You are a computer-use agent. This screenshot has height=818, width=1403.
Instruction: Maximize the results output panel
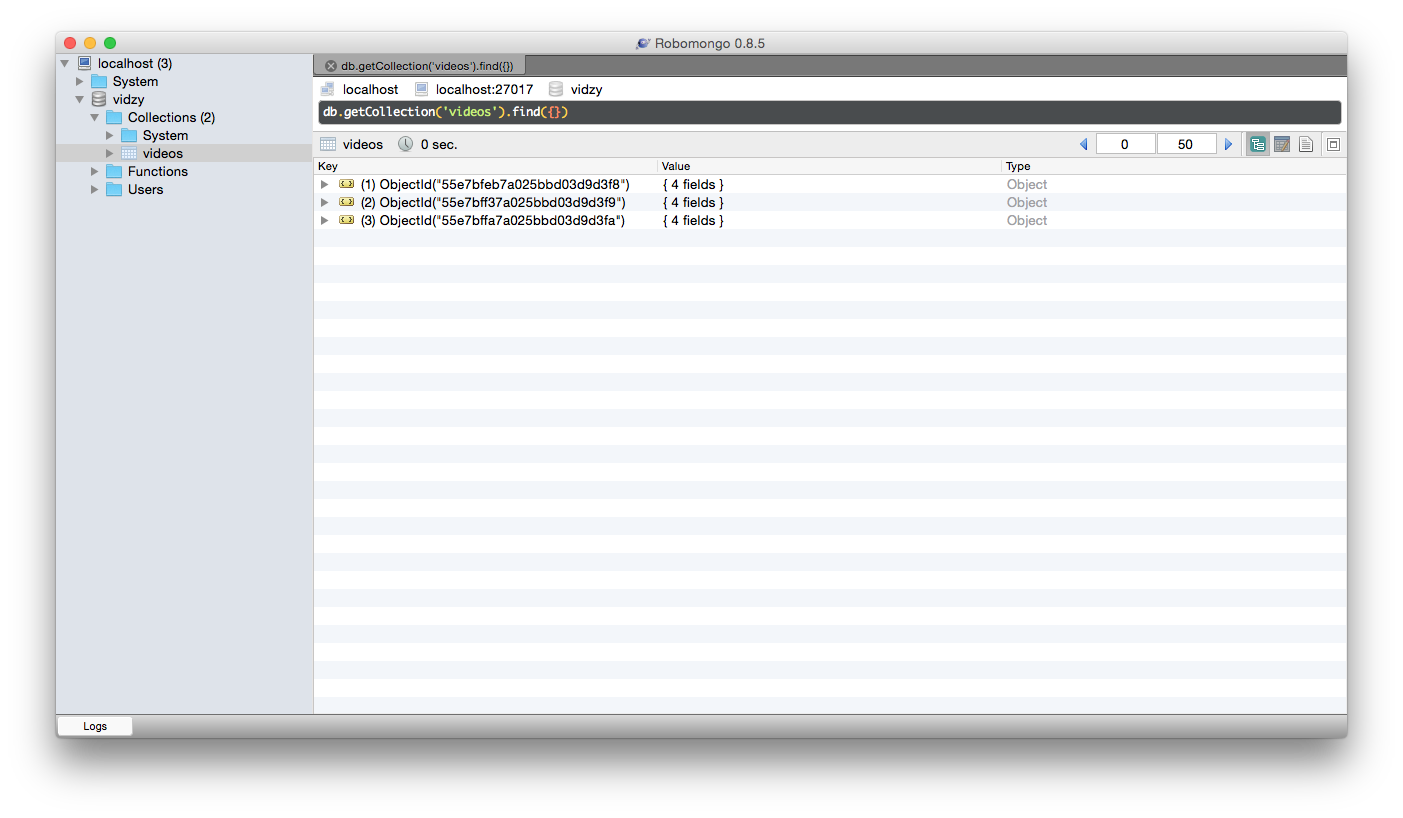click(x=1333, y=144)
